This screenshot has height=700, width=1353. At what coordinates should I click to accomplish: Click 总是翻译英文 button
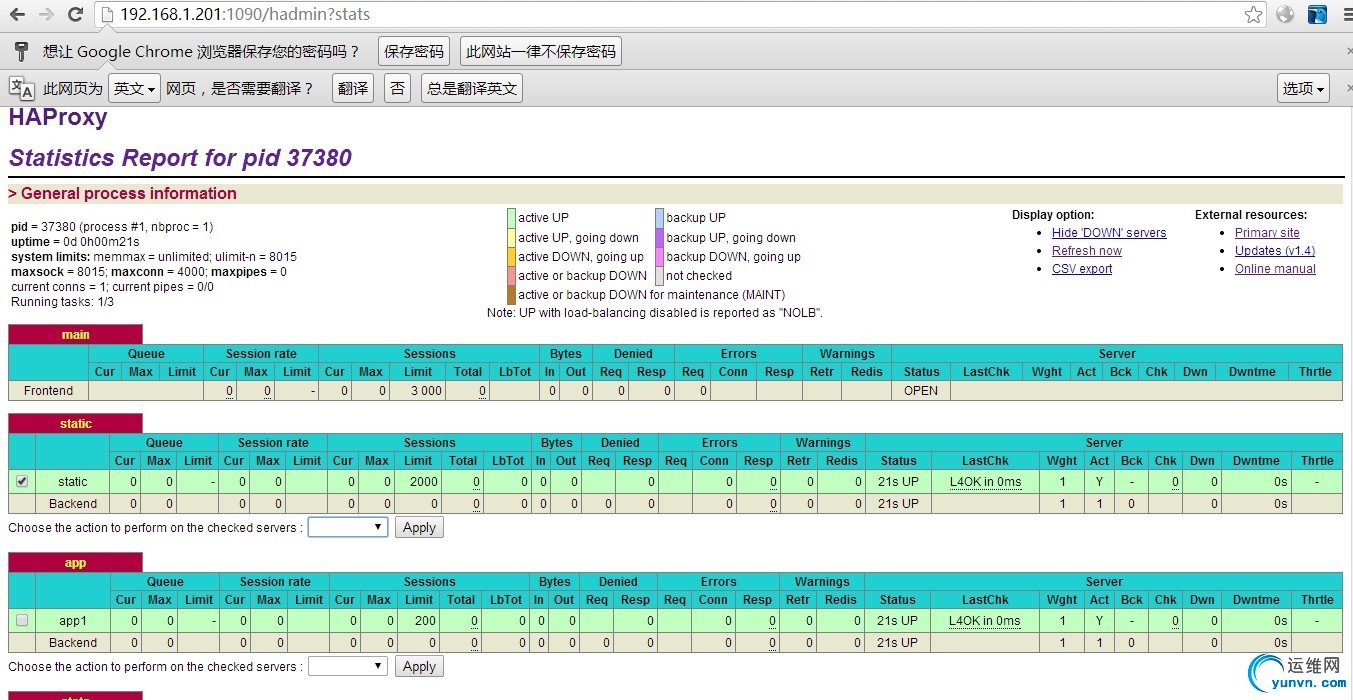(472, 88)
